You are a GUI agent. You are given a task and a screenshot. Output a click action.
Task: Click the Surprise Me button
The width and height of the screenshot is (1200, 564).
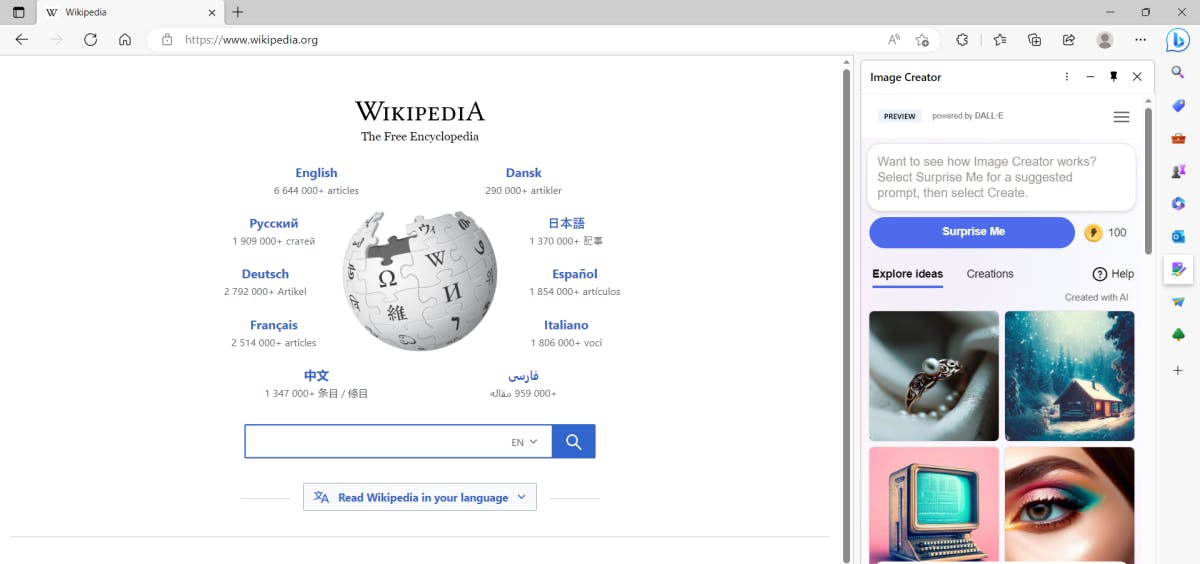click(971, 232)
